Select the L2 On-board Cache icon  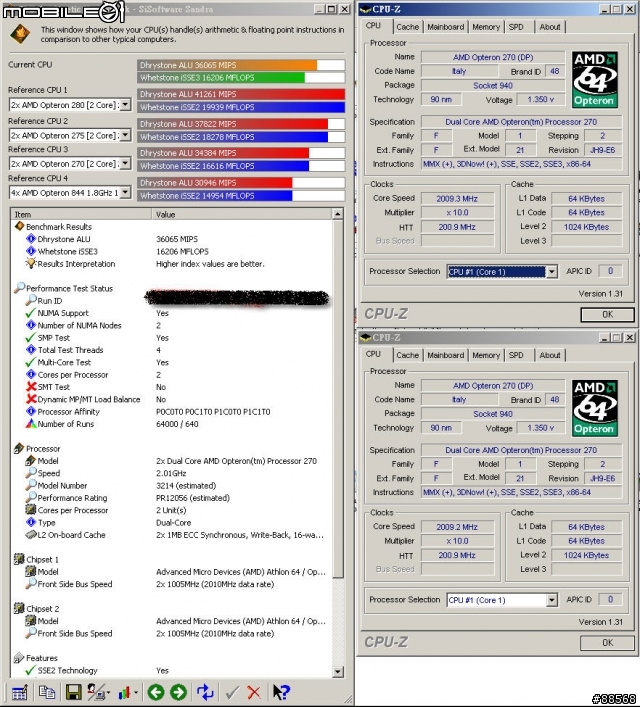tap(31, 534)
